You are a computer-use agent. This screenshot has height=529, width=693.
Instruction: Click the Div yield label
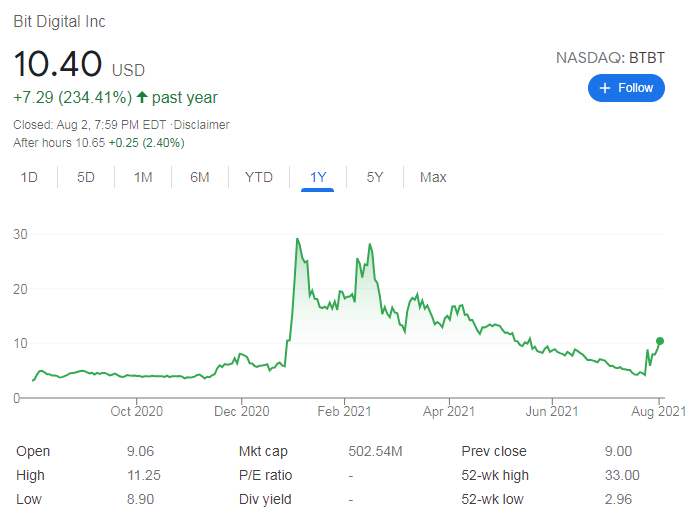tap(265, 499)
